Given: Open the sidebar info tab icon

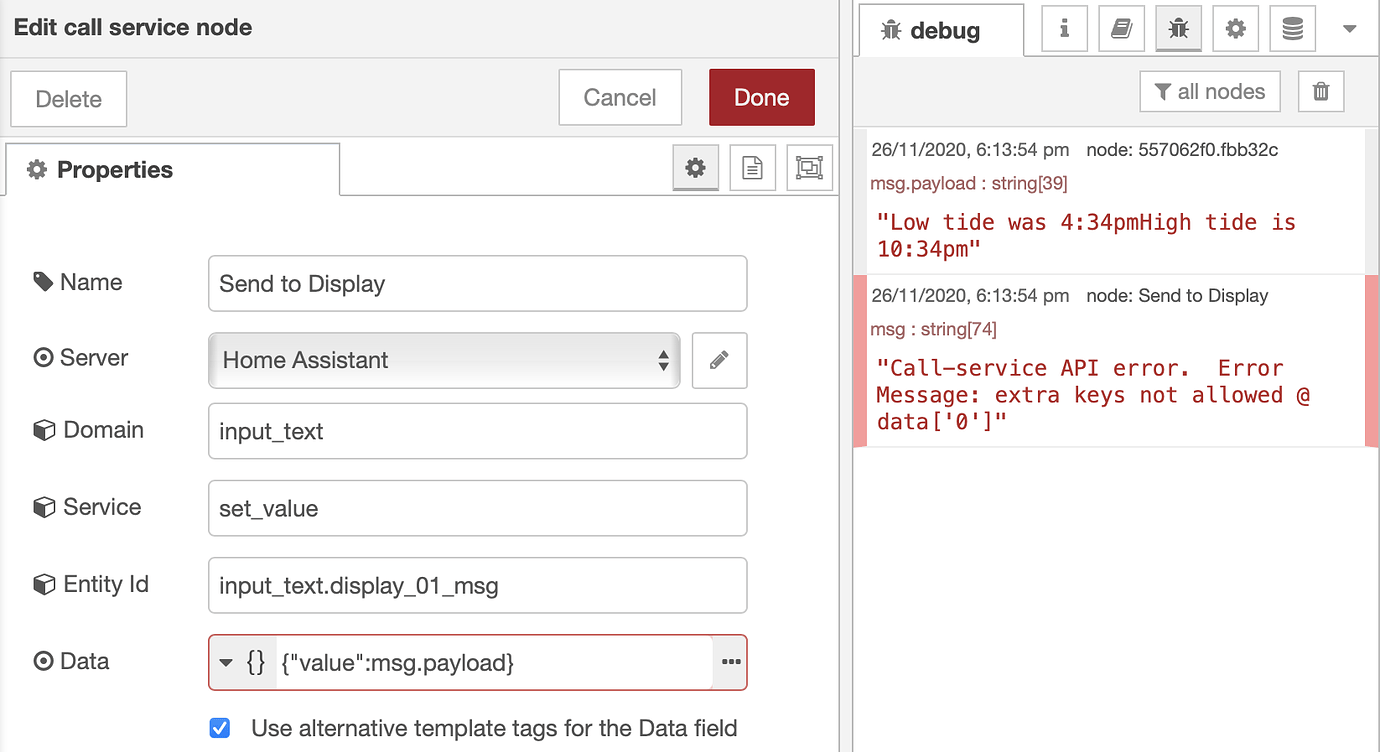Looking at the screenshot, I should pyautogui.click(x=1064, y=29).
